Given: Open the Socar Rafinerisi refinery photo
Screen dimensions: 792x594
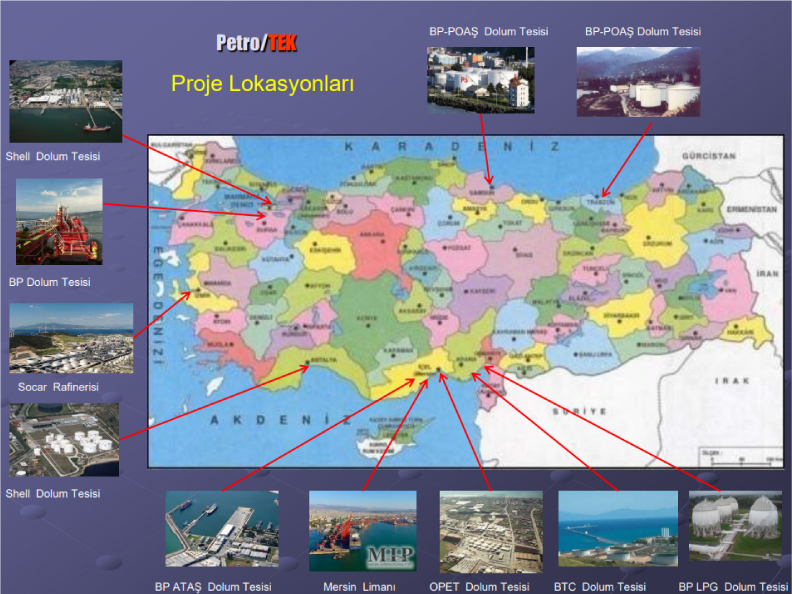Looking at the screenshot, I should (x=71, y=338).
